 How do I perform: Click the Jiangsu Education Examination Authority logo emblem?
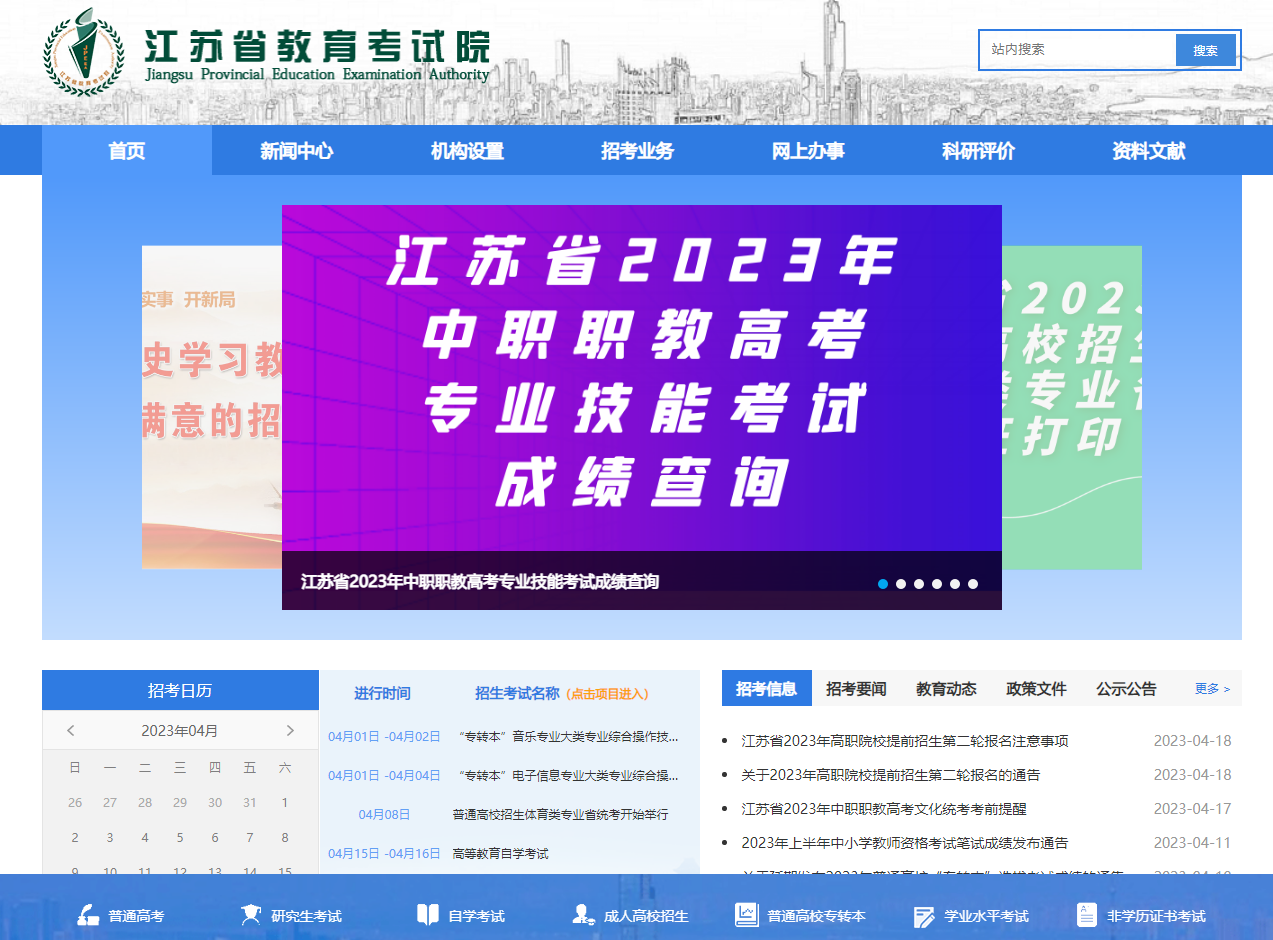pos(84,52)
